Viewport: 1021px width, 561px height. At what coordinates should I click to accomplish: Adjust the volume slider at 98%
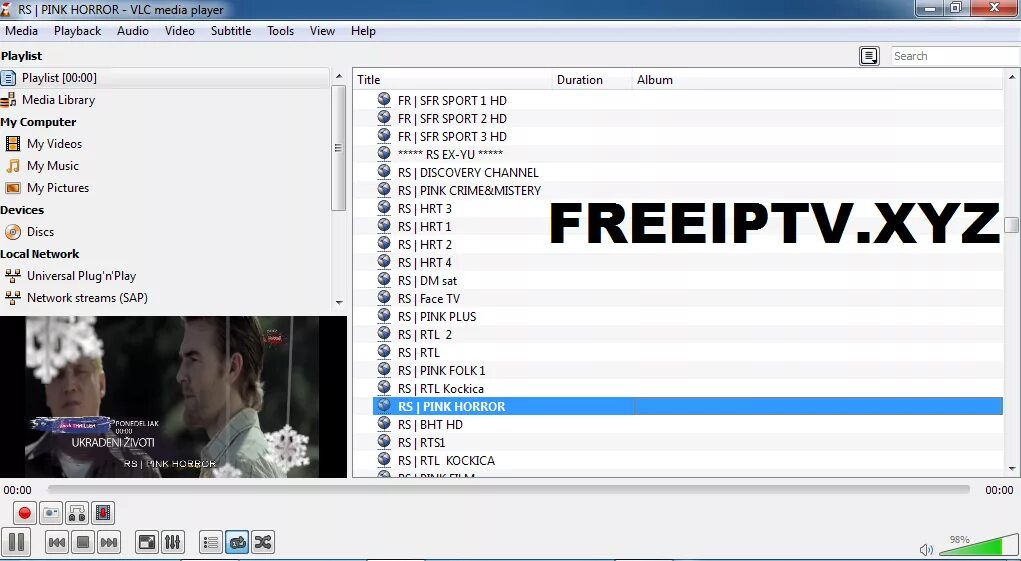pyautogui.click(x=977, y=545)
